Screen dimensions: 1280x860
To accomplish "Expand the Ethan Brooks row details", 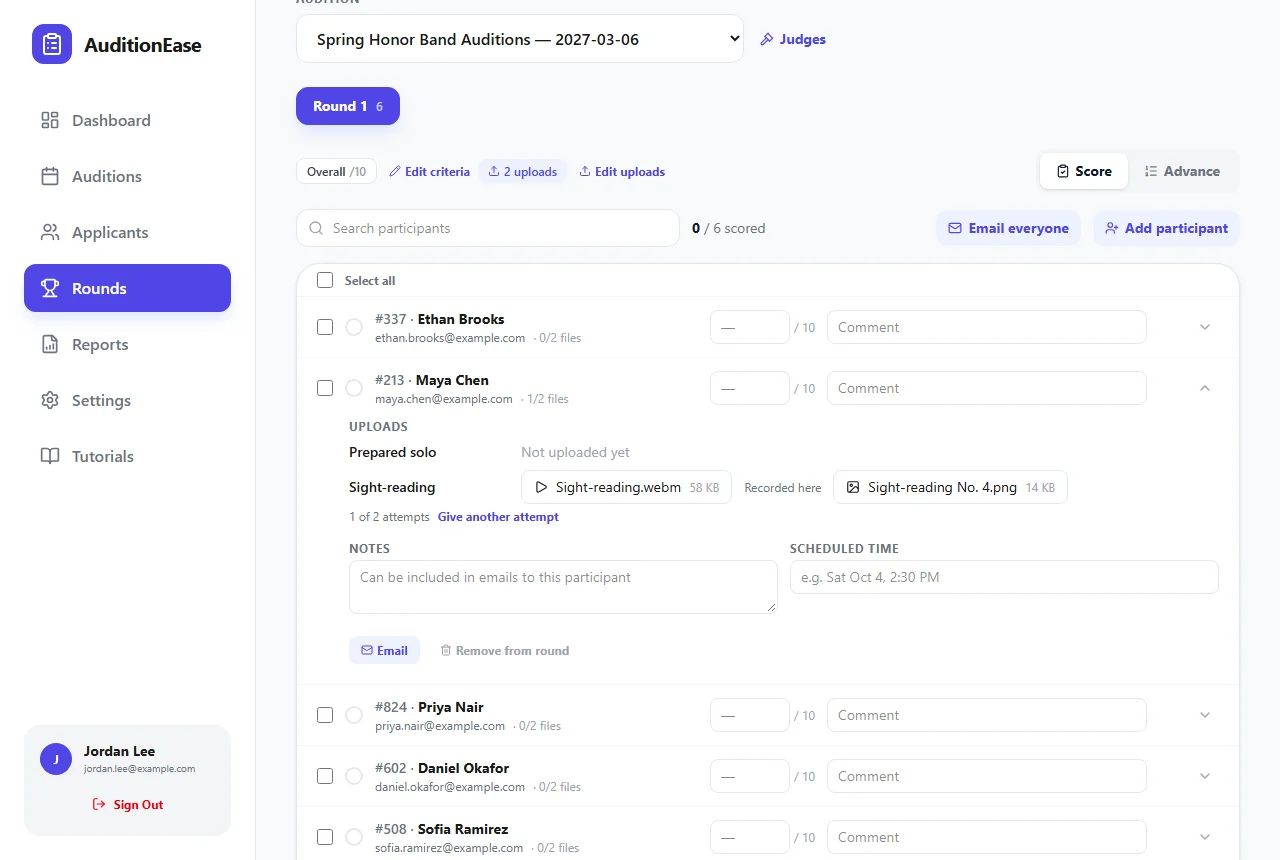I will (1205, 327).
